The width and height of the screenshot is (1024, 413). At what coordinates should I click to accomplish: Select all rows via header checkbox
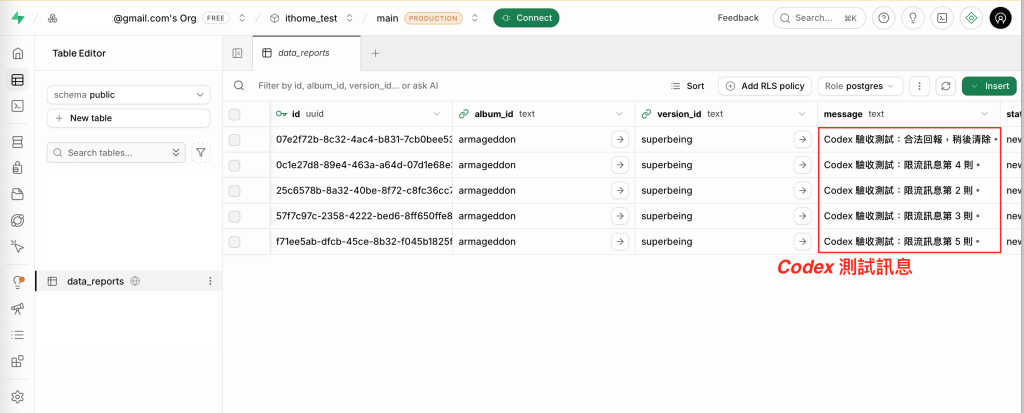[234, 114]
